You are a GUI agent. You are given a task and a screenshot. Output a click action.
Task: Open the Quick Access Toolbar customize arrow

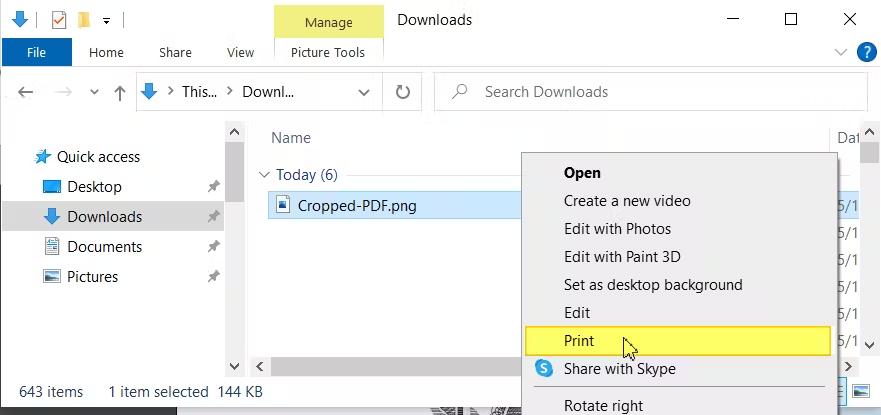106,20
